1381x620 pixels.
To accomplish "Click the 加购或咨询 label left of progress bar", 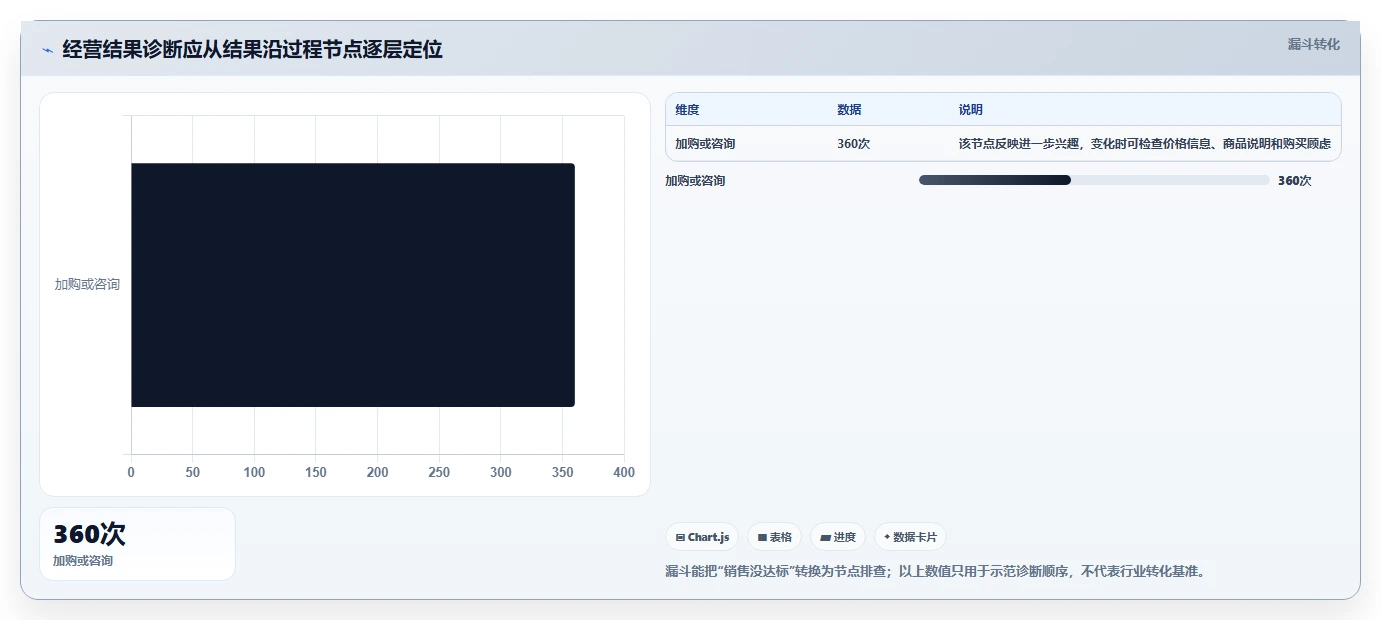I will [695, 181].
